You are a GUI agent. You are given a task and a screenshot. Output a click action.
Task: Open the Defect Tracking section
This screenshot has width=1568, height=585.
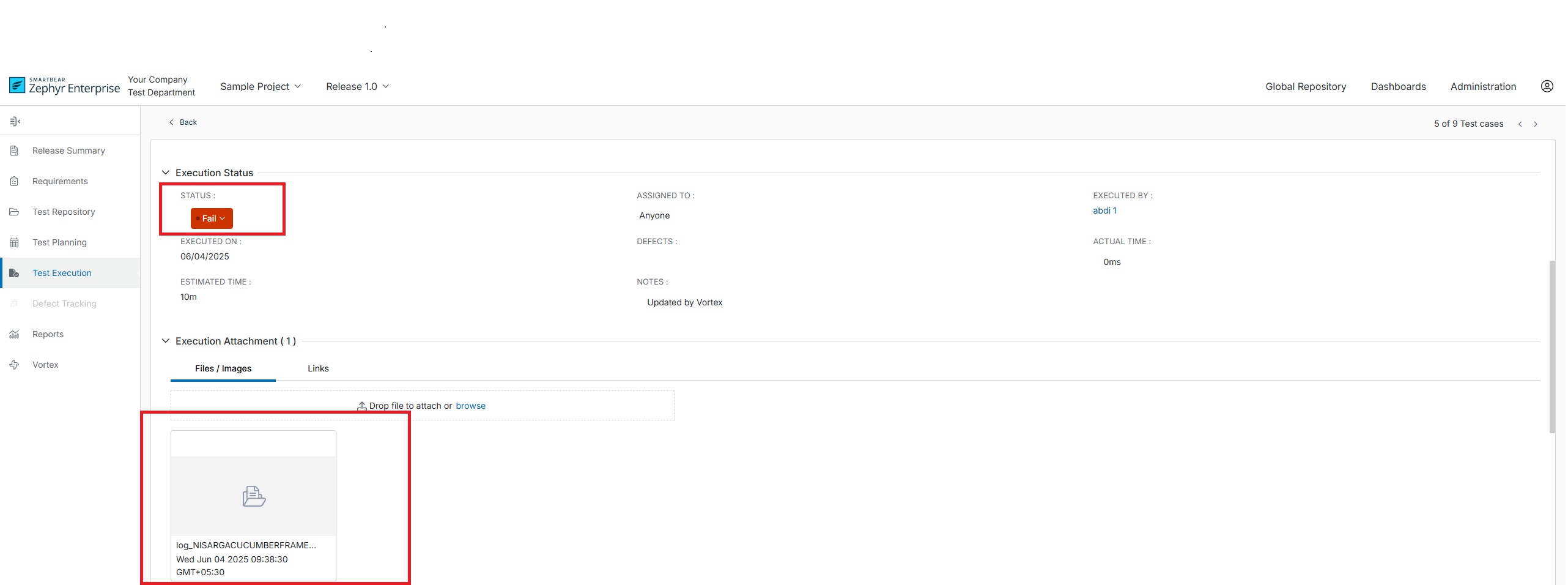click(x=64, y=303)
